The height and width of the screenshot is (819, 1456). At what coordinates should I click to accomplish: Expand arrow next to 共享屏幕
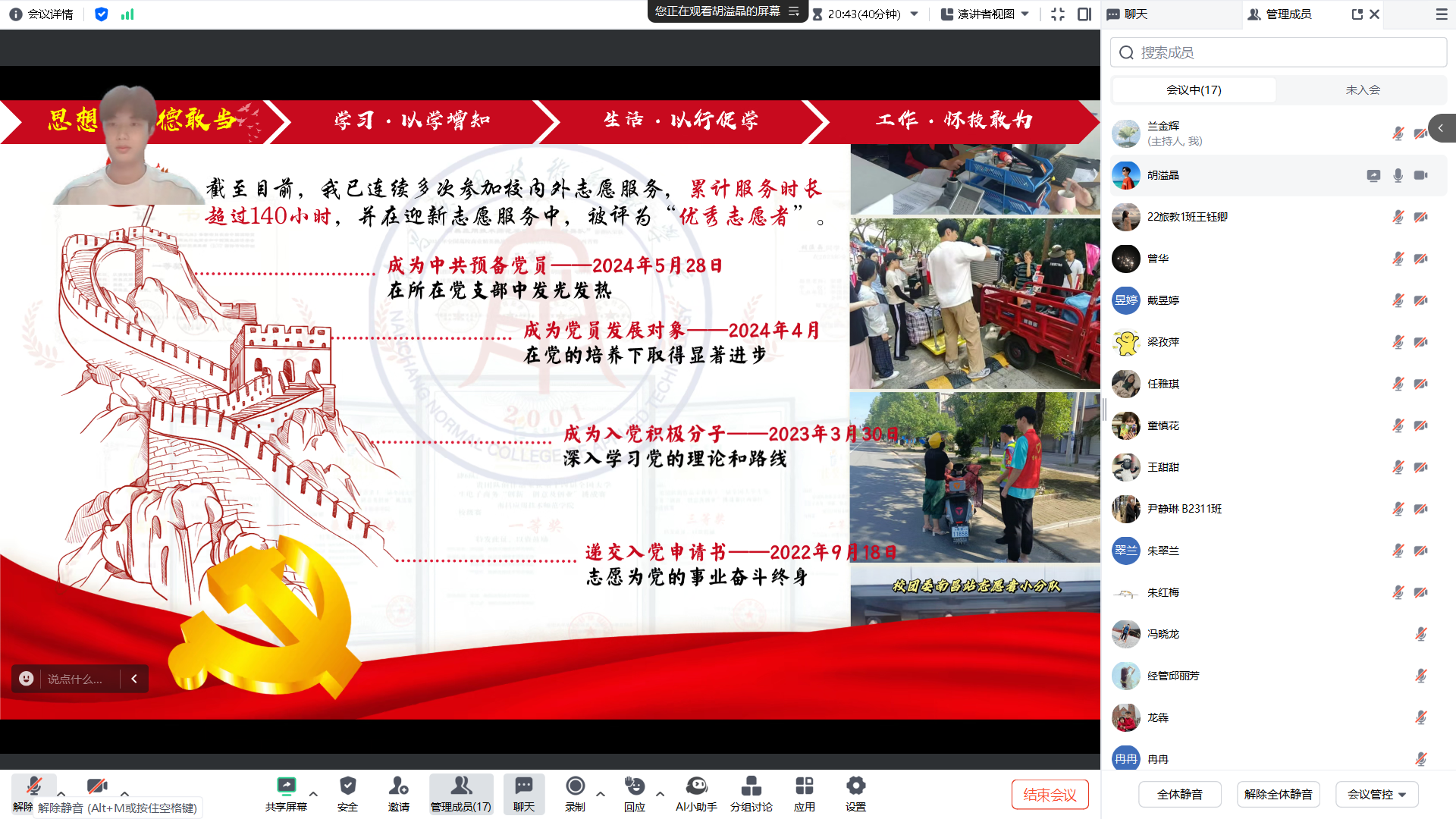pos(313,794)
